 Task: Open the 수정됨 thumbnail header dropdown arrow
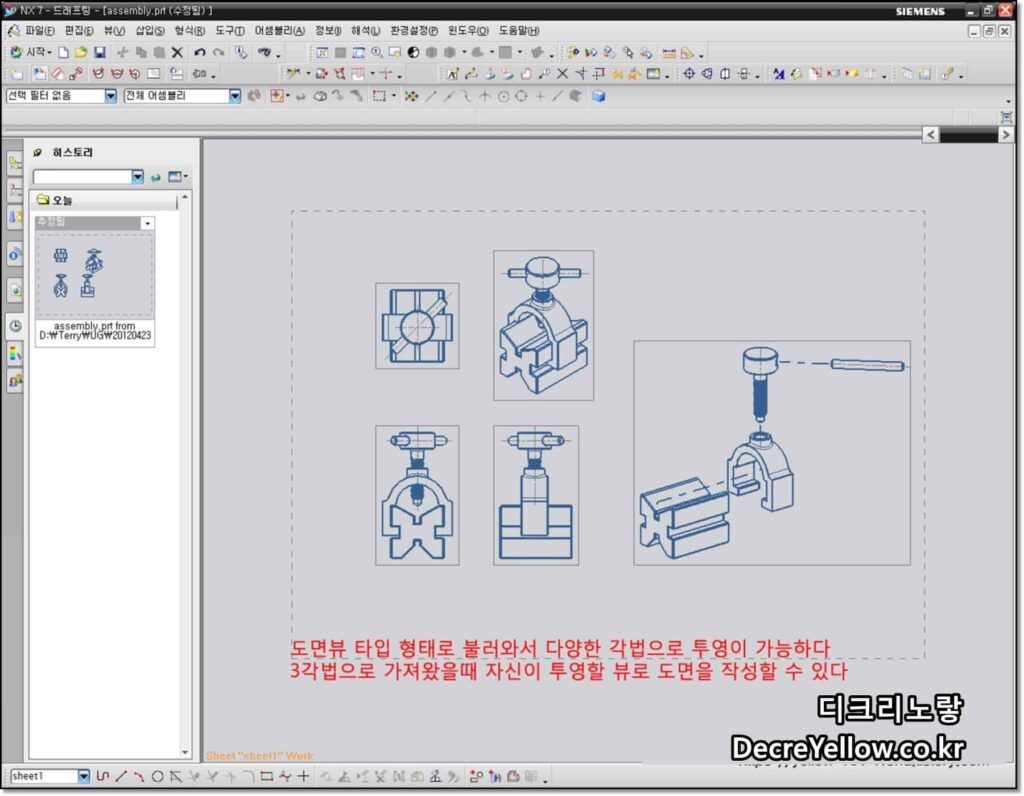148,223
